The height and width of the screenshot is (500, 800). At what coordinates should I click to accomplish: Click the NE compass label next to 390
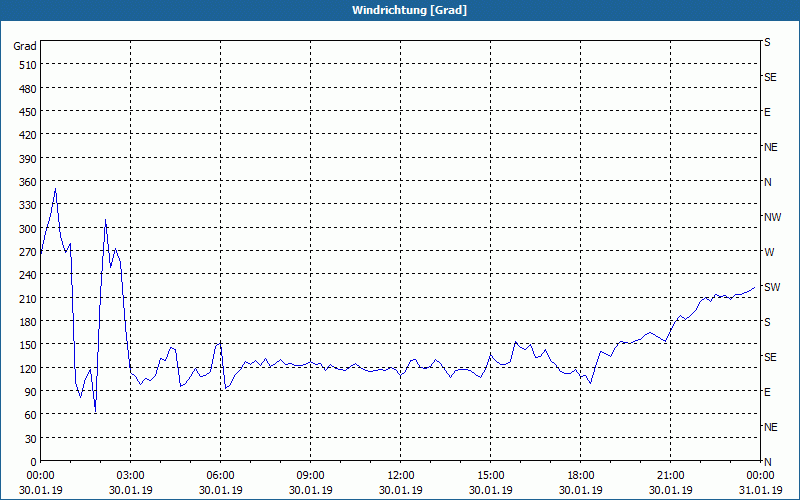point(771,147)
